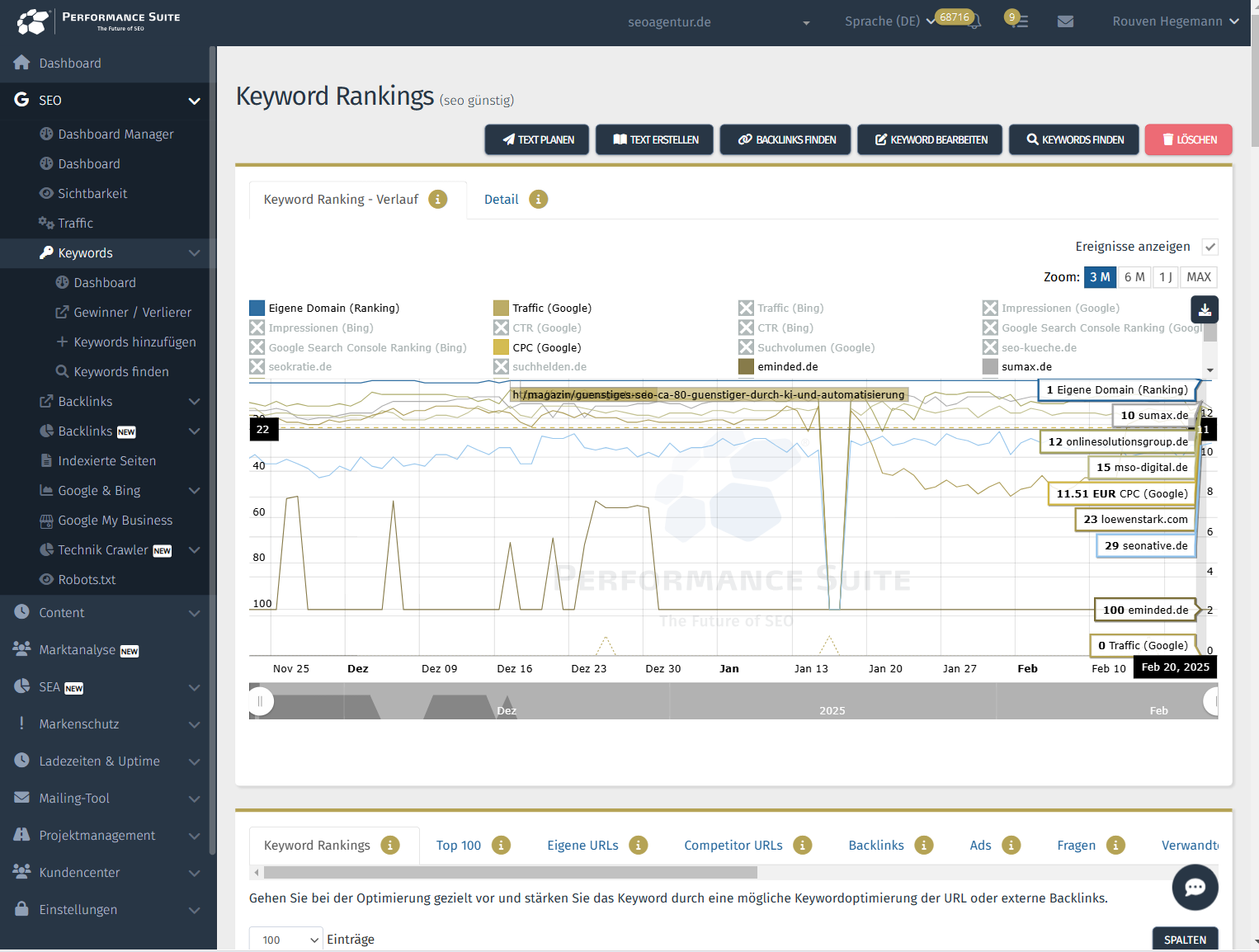Click info icon beside Eigene URLs tab
Image resolution: width=1259 pixels, height=952 pixels.
[638, 846]
